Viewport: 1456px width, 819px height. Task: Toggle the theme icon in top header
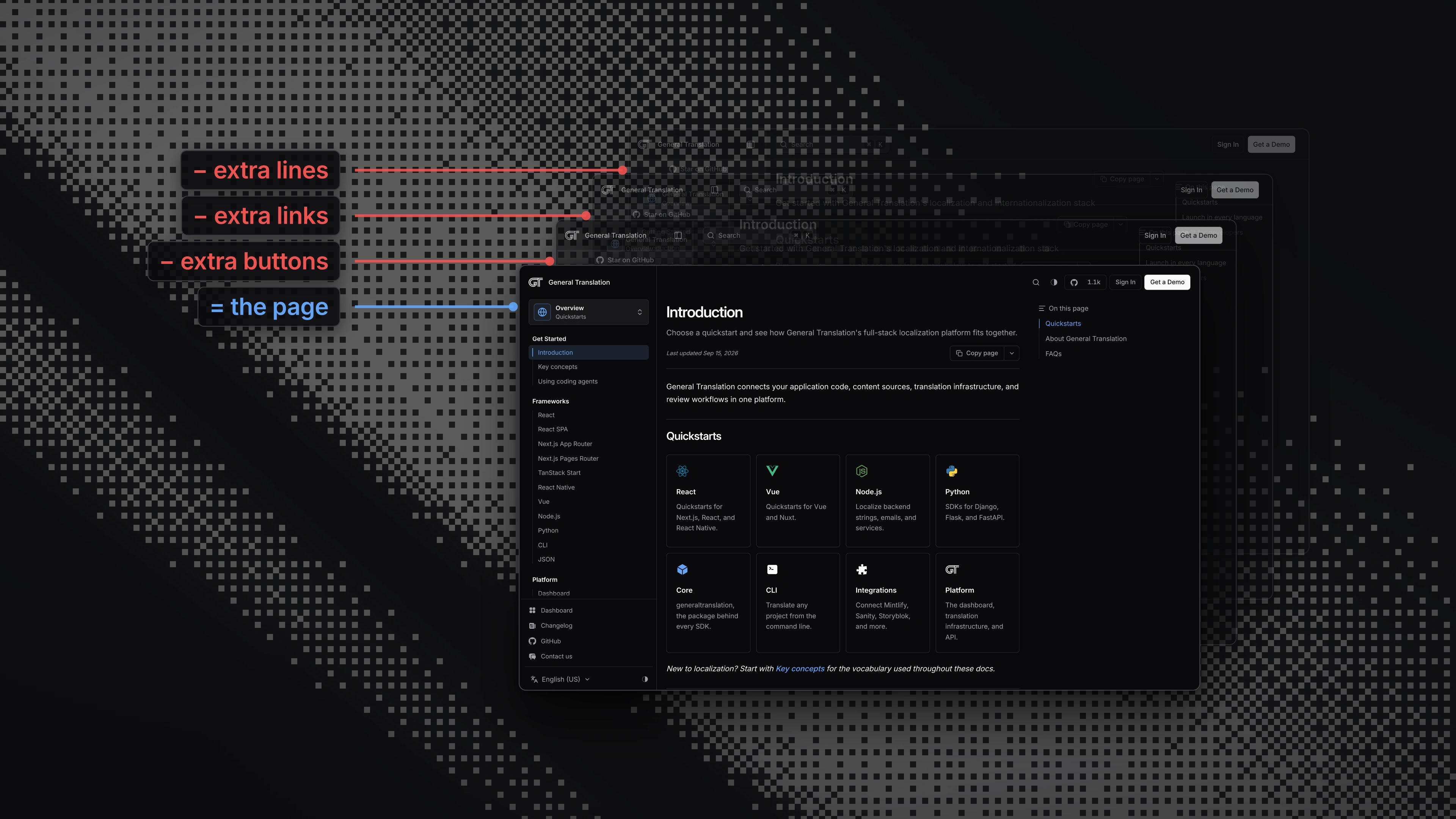pyautogui.click(x=1054, y=282)
